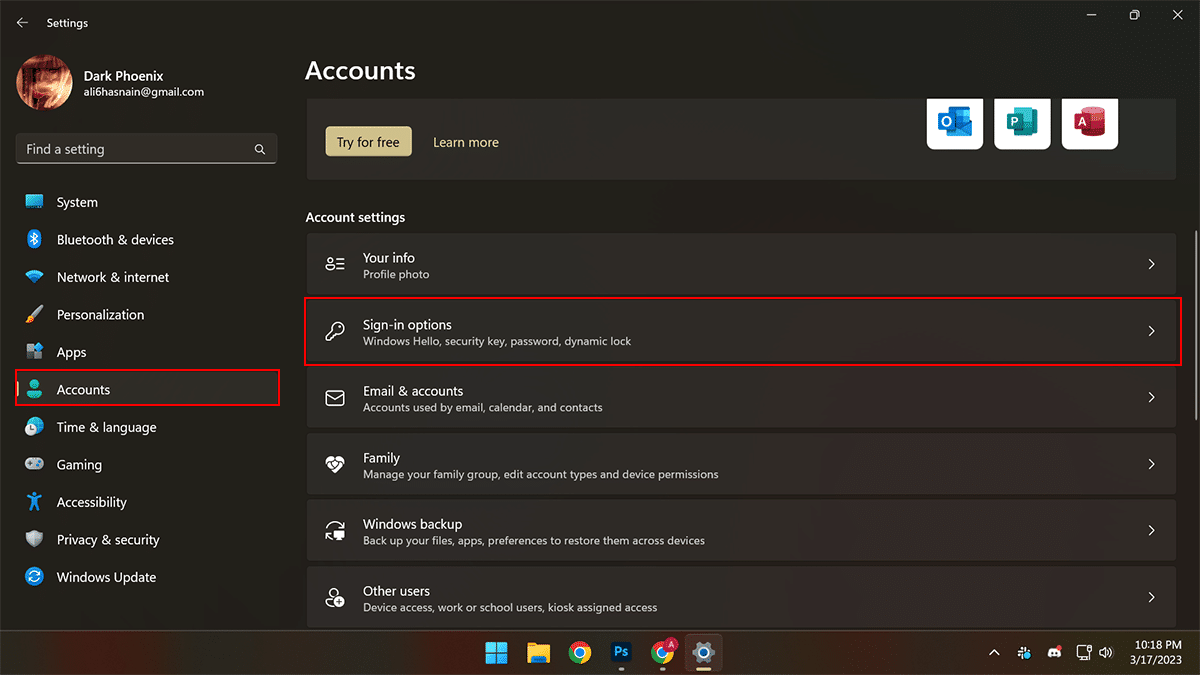
Task: Show hidden system tray icons
Action: pyautogui.click(x=994, y=653)
